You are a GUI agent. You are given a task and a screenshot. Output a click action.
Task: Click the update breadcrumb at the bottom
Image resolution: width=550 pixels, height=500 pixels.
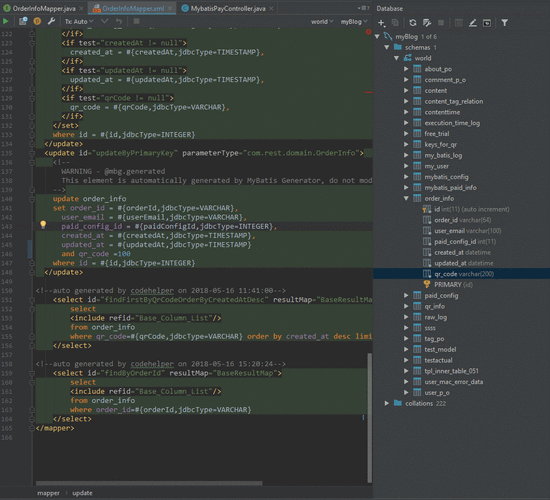click(x=82, y=493)
